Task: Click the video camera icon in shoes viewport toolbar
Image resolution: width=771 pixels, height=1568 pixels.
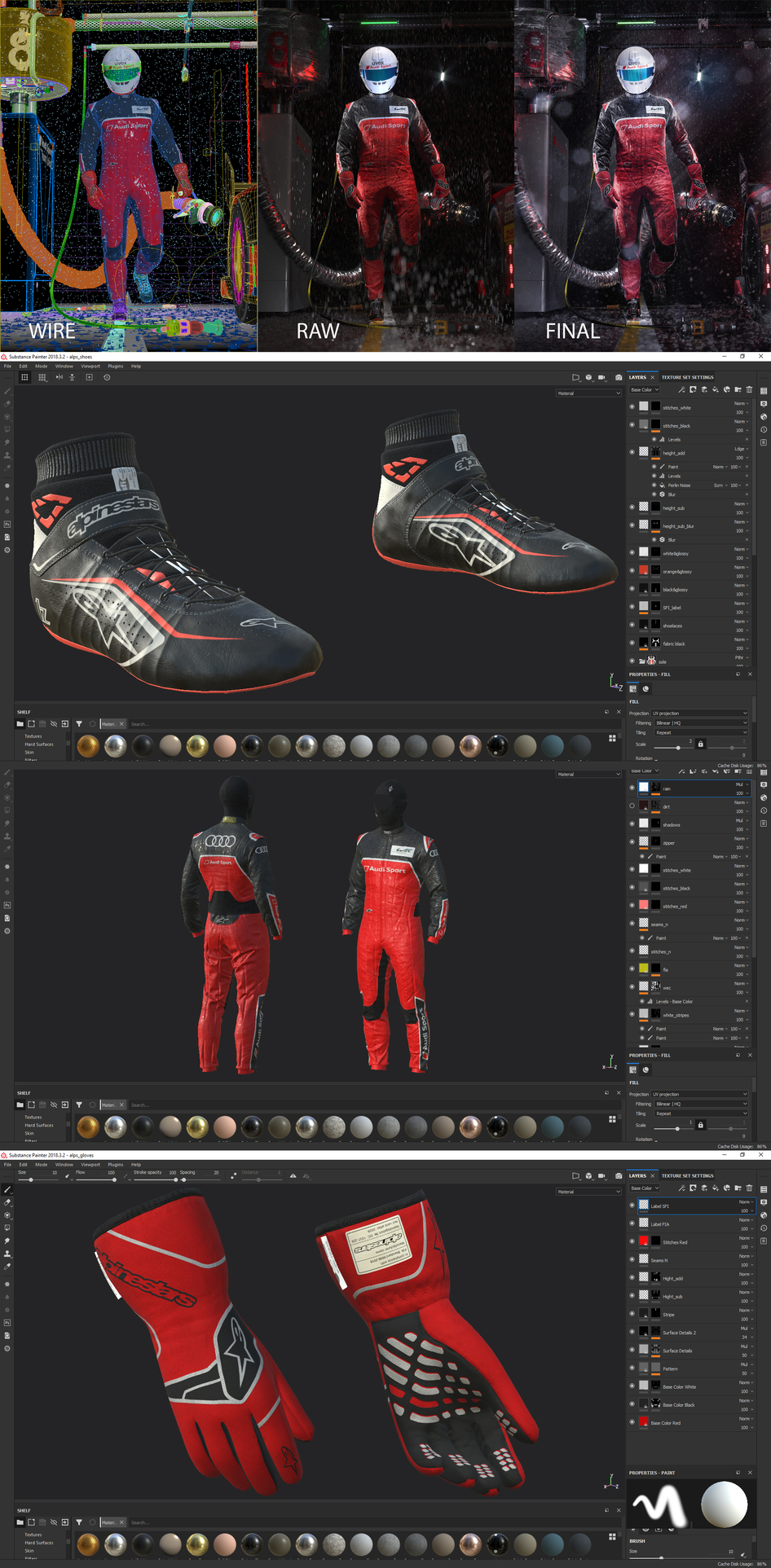Action: pyautogui.click(x=601, y=377)
